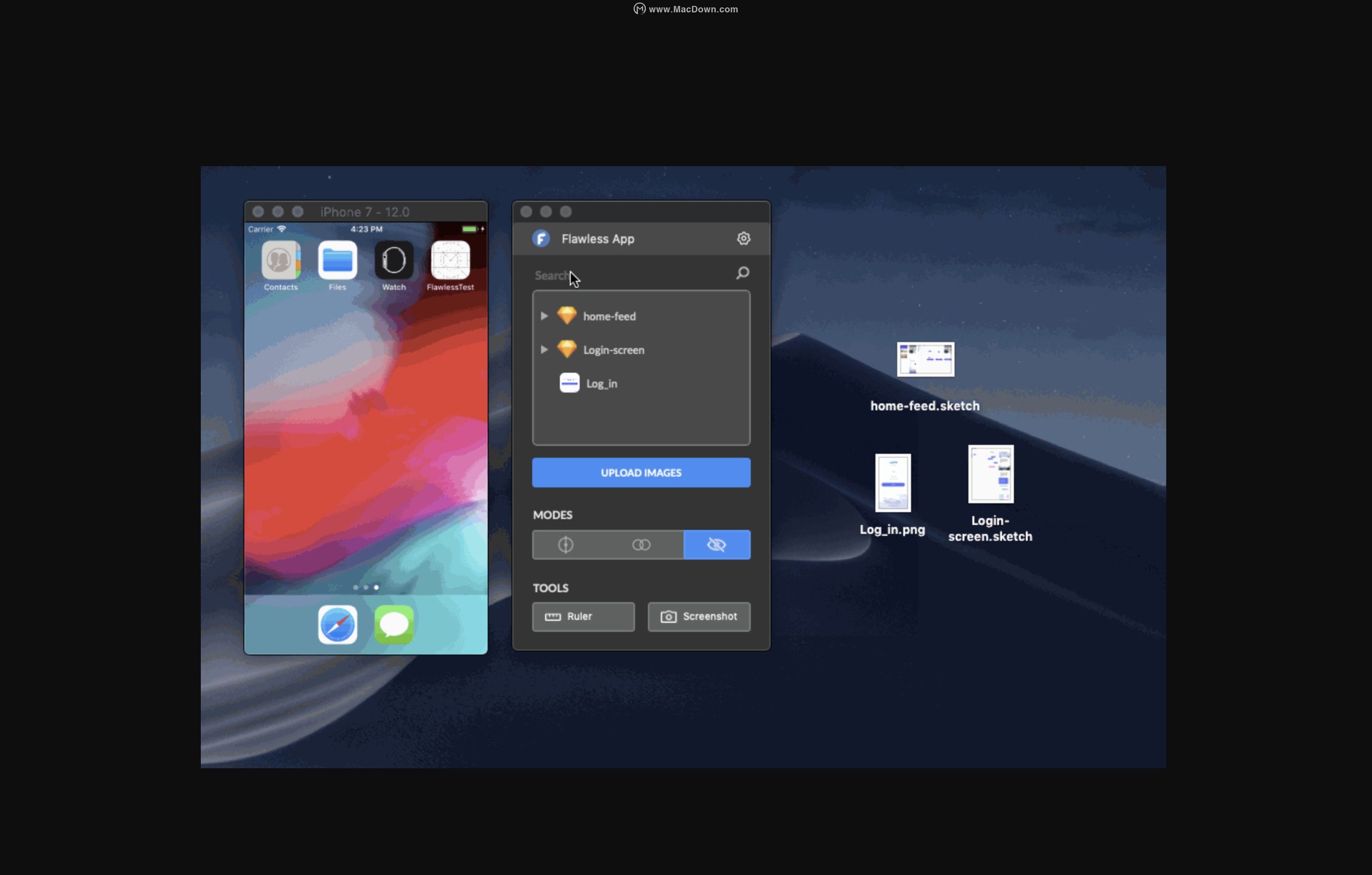The height and width of the screenshot is (875, 1372).
Task: Select the hidden overlay mode (crossed eye)
Action: coord(717,545)
